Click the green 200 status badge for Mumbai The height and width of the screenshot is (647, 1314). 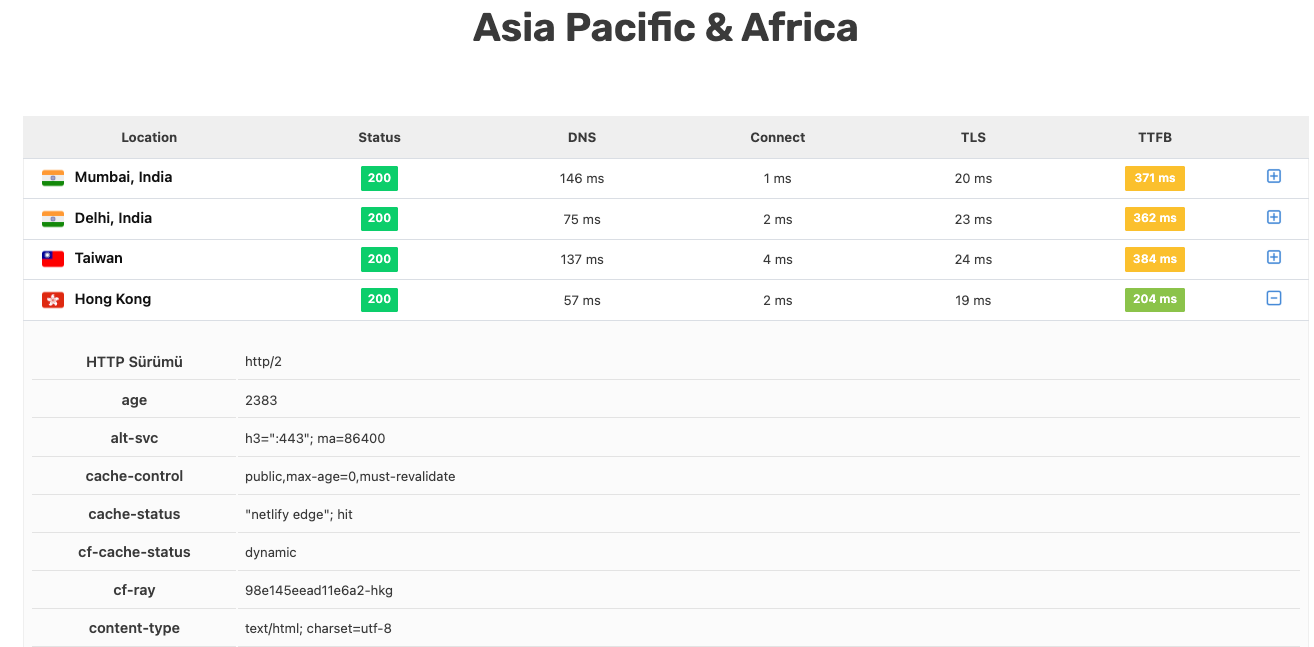coord(379,178)
